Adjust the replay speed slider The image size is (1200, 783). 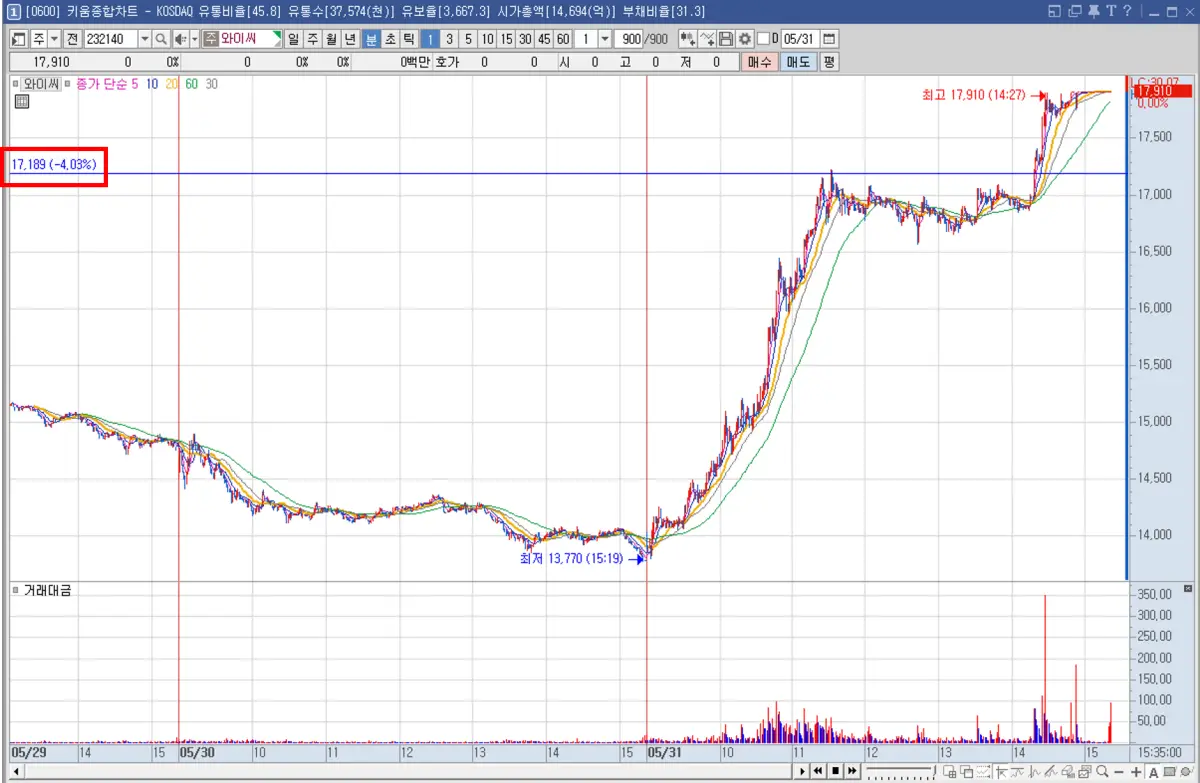901,772
